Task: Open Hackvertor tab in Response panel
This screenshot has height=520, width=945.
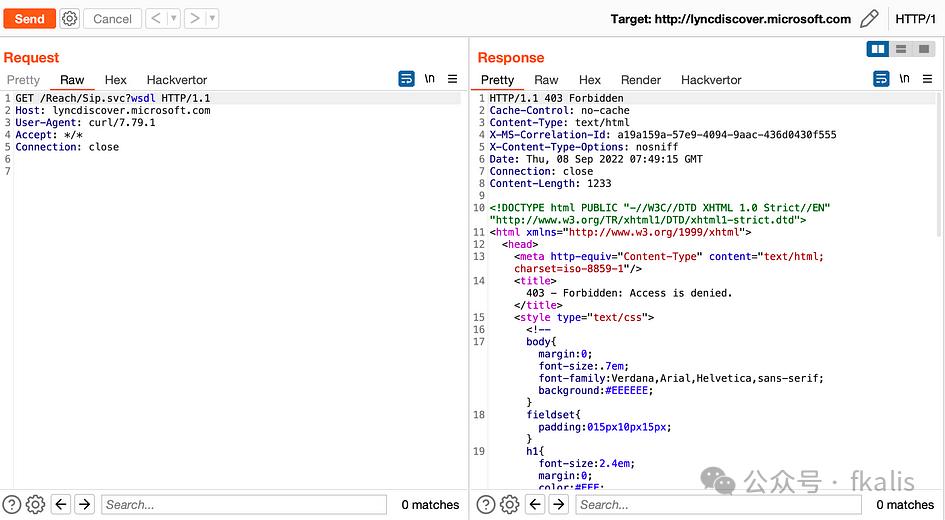Action: [x=711, y=80]
